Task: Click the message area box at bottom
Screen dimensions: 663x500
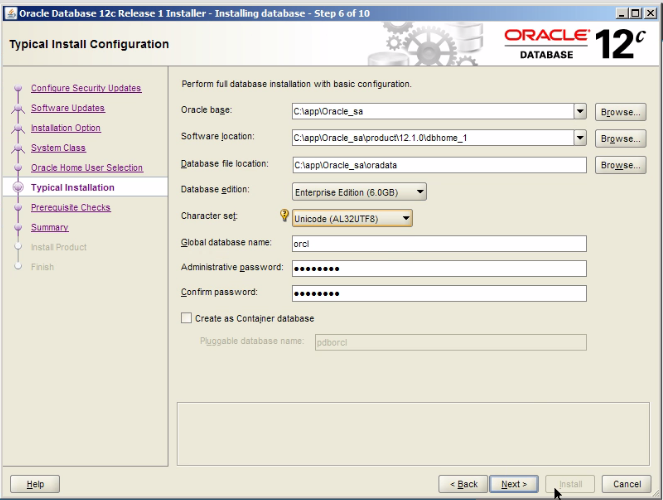Action: click(413, 434)
